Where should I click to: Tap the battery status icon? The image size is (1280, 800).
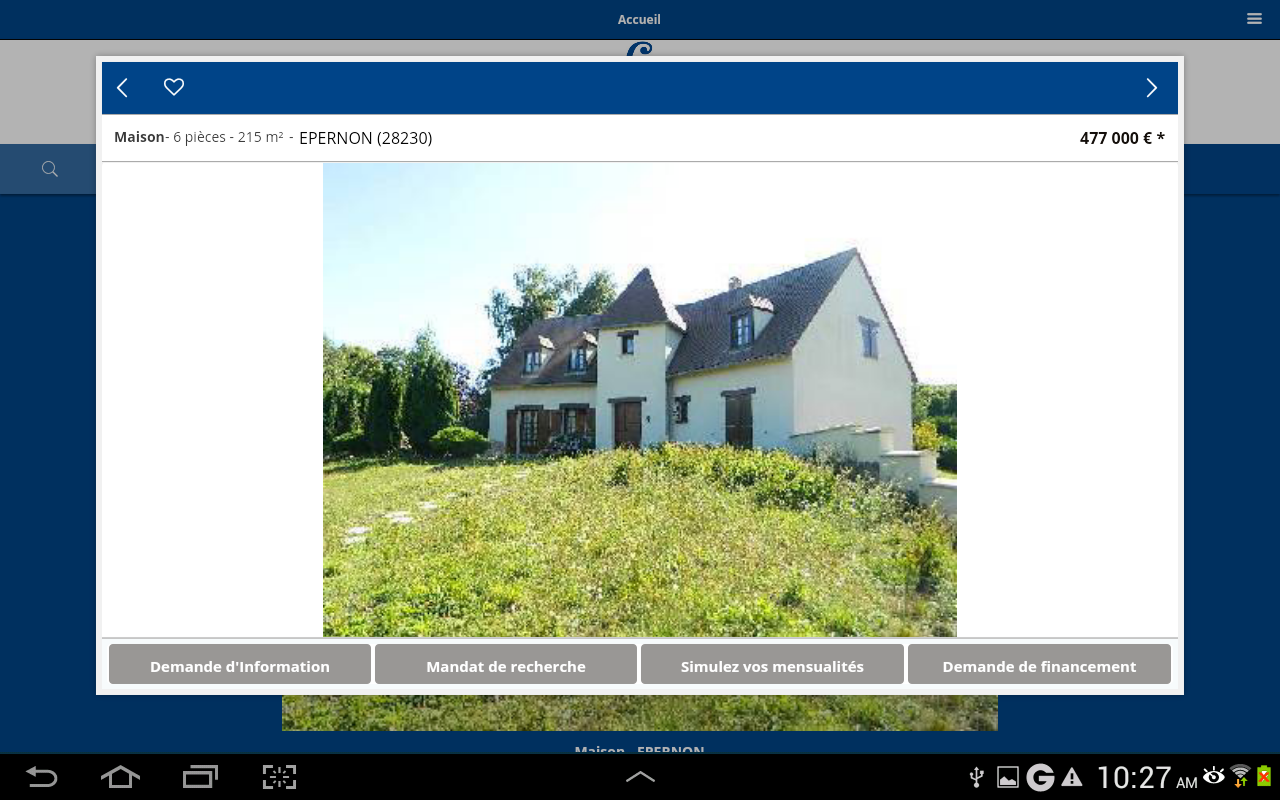click(x=1264, y=776)
